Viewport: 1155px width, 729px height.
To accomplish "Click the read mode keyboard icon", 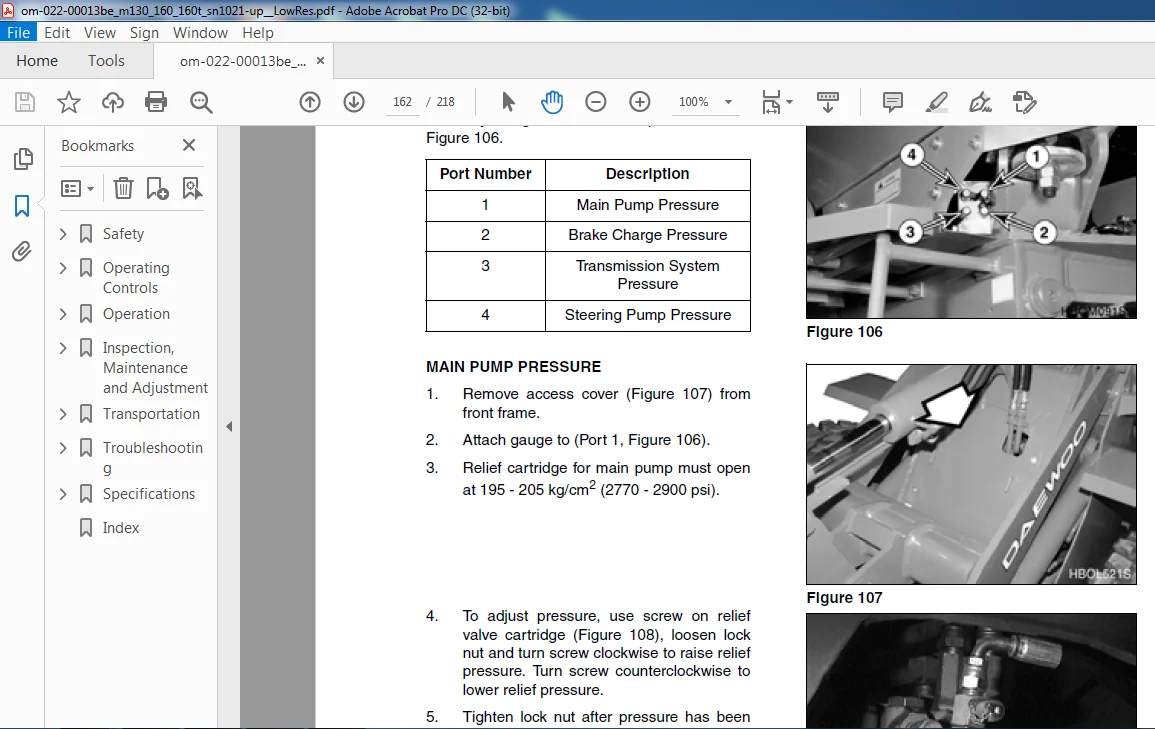I will [x=828, y=102].
